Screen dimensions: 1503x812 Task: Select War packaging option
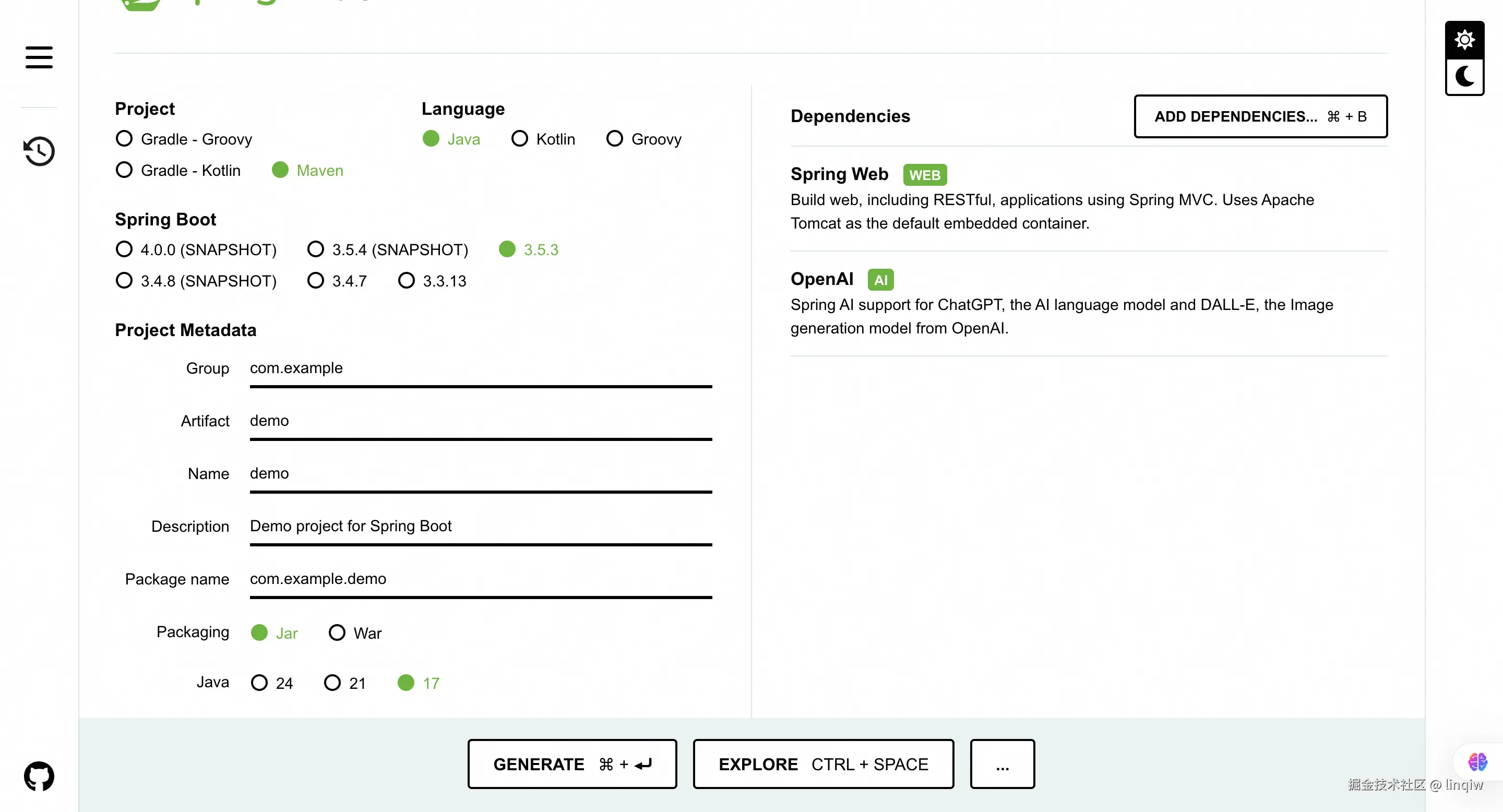[x=337, y=633]
